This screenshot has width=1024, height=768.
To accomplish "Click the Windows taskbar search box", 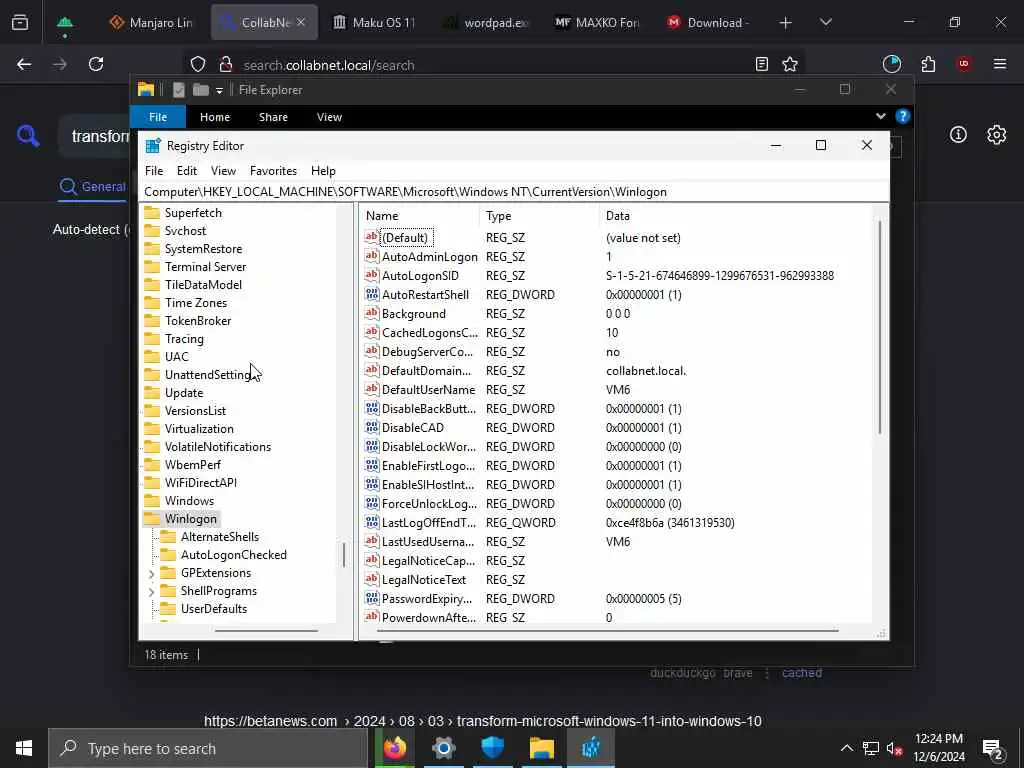I will [208, 748].
